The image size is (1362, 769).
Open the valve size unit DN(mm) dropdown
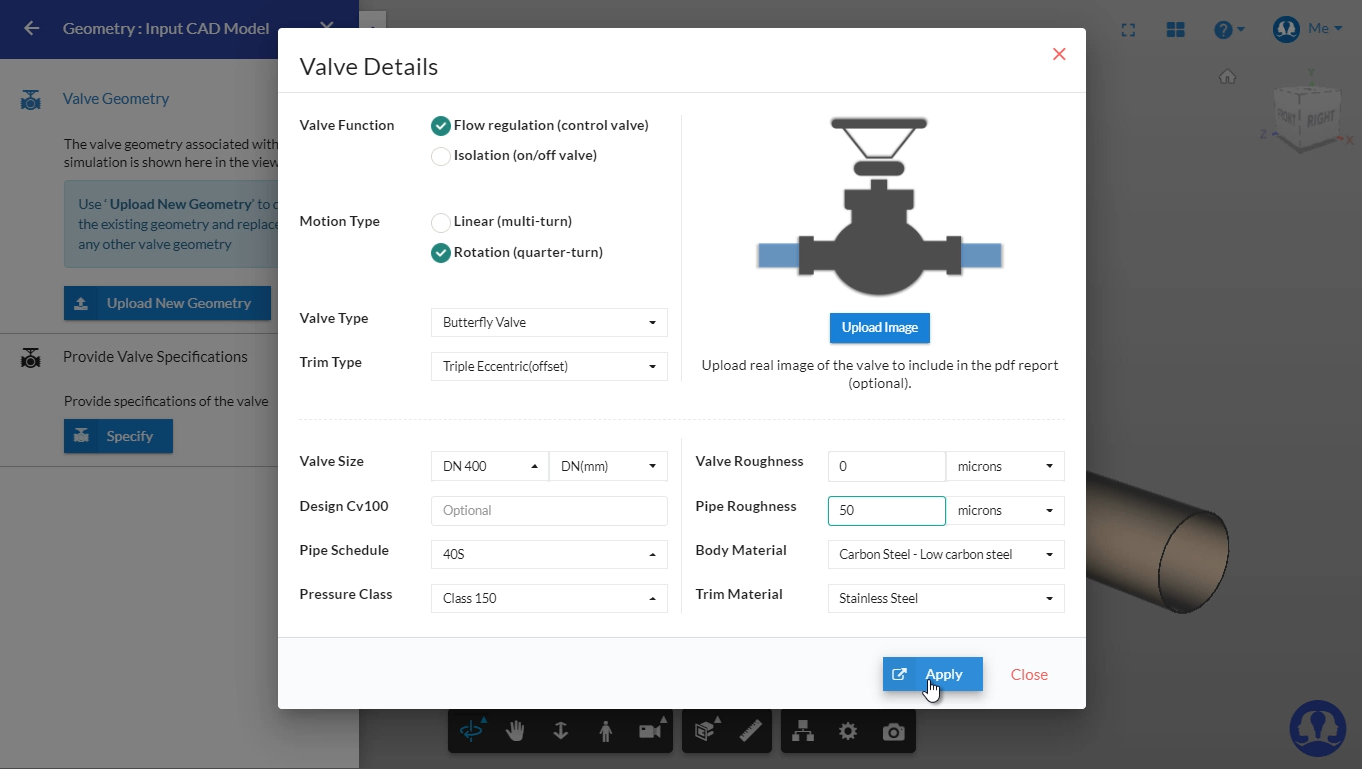pyautogui.click(x=608, y=466)
